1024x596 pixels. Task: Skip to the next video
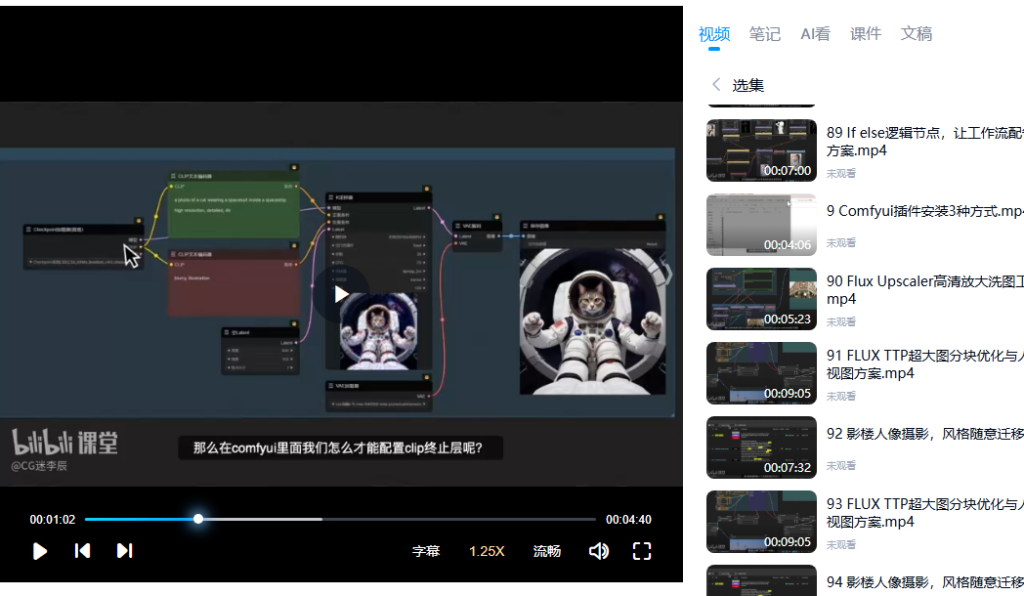click(x=125, y=551)
